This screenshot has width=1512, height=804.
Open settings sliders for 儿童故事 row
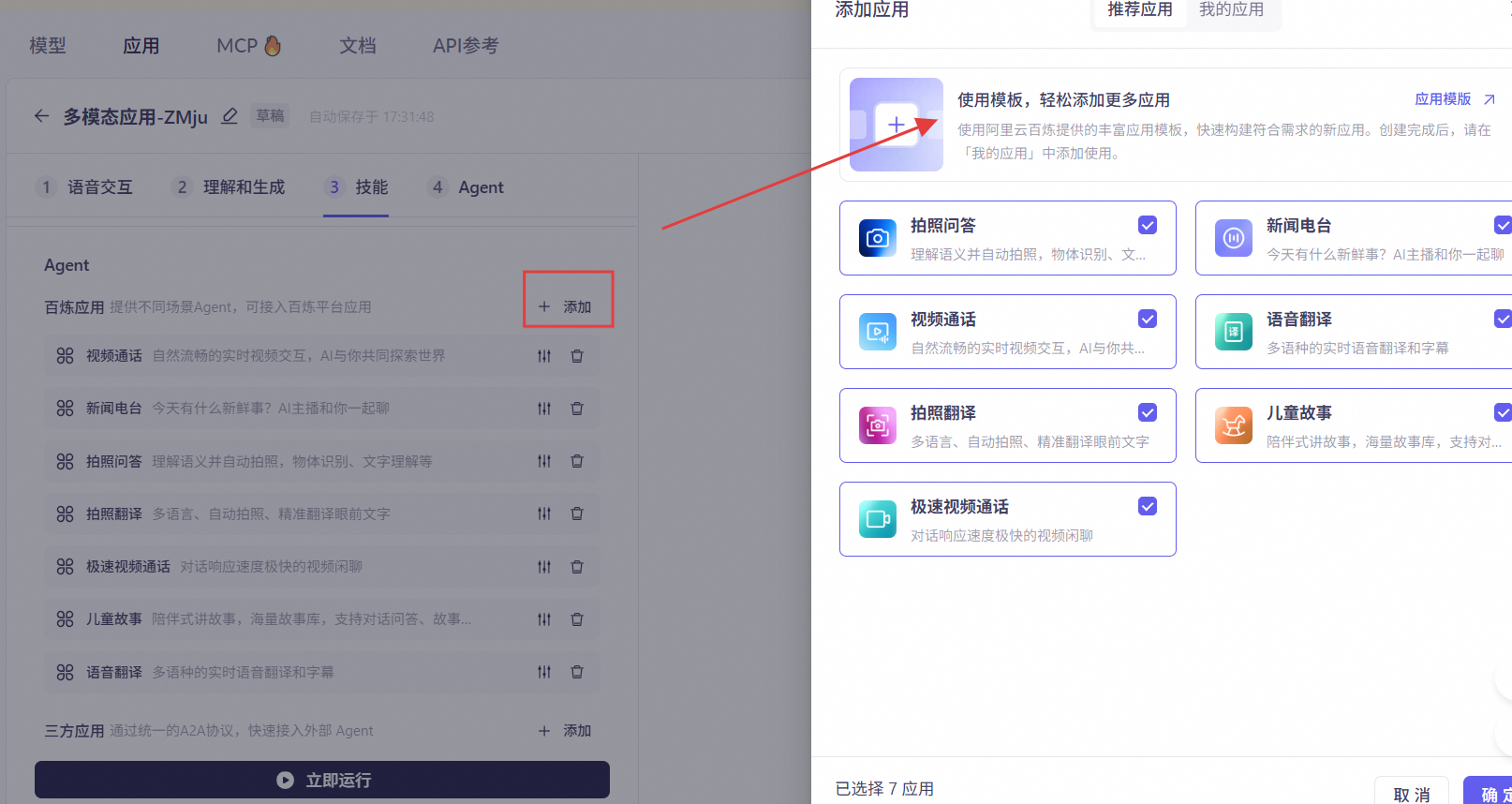[544, 619]
